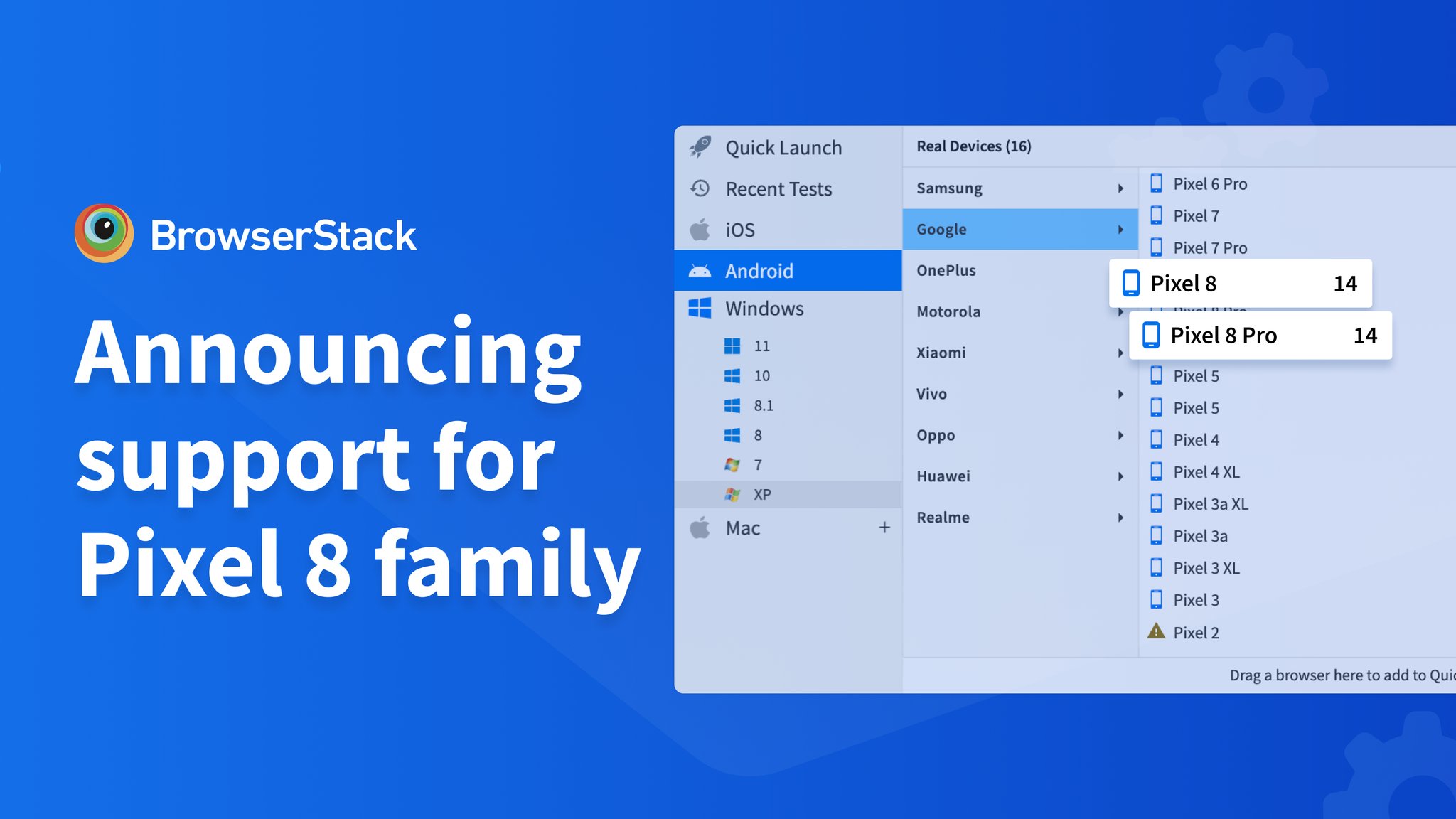
Task: Click the Windows XP flag icon
Action: pyautogui.click(x=732, y=495)
